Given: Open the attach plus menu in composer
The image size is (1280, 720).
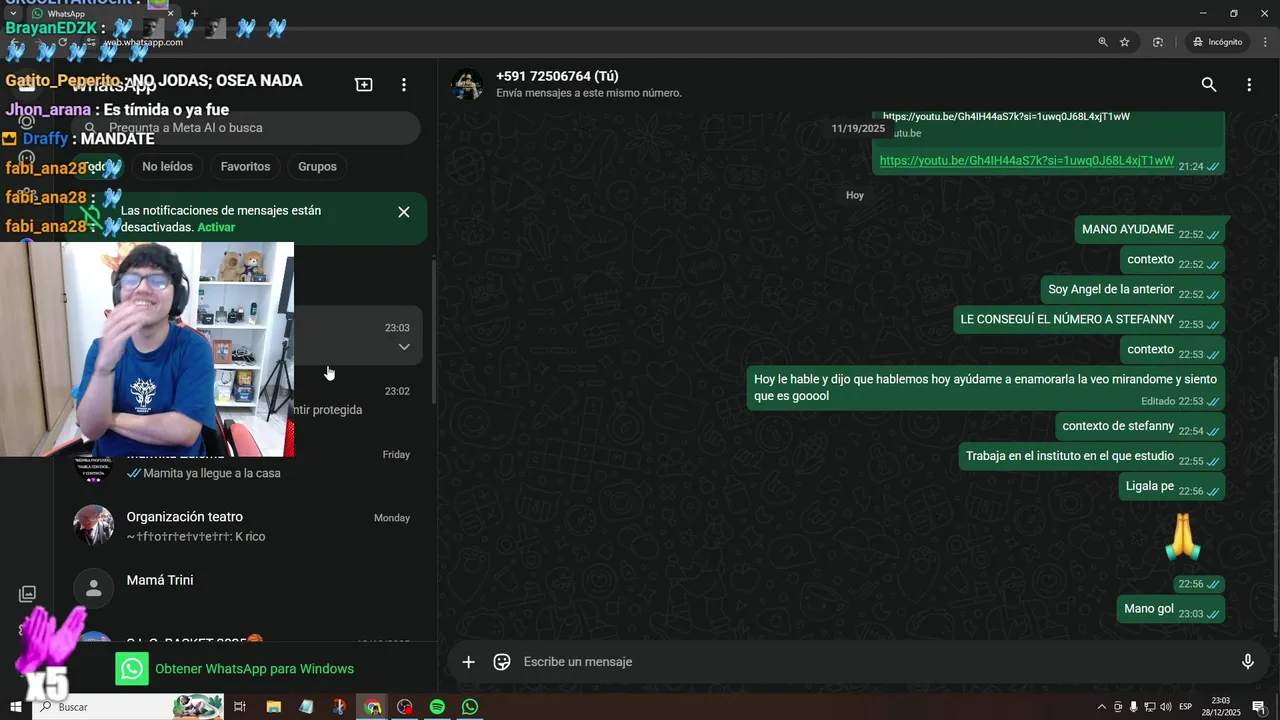Looking at the screenshot, I should coord(468,662).
